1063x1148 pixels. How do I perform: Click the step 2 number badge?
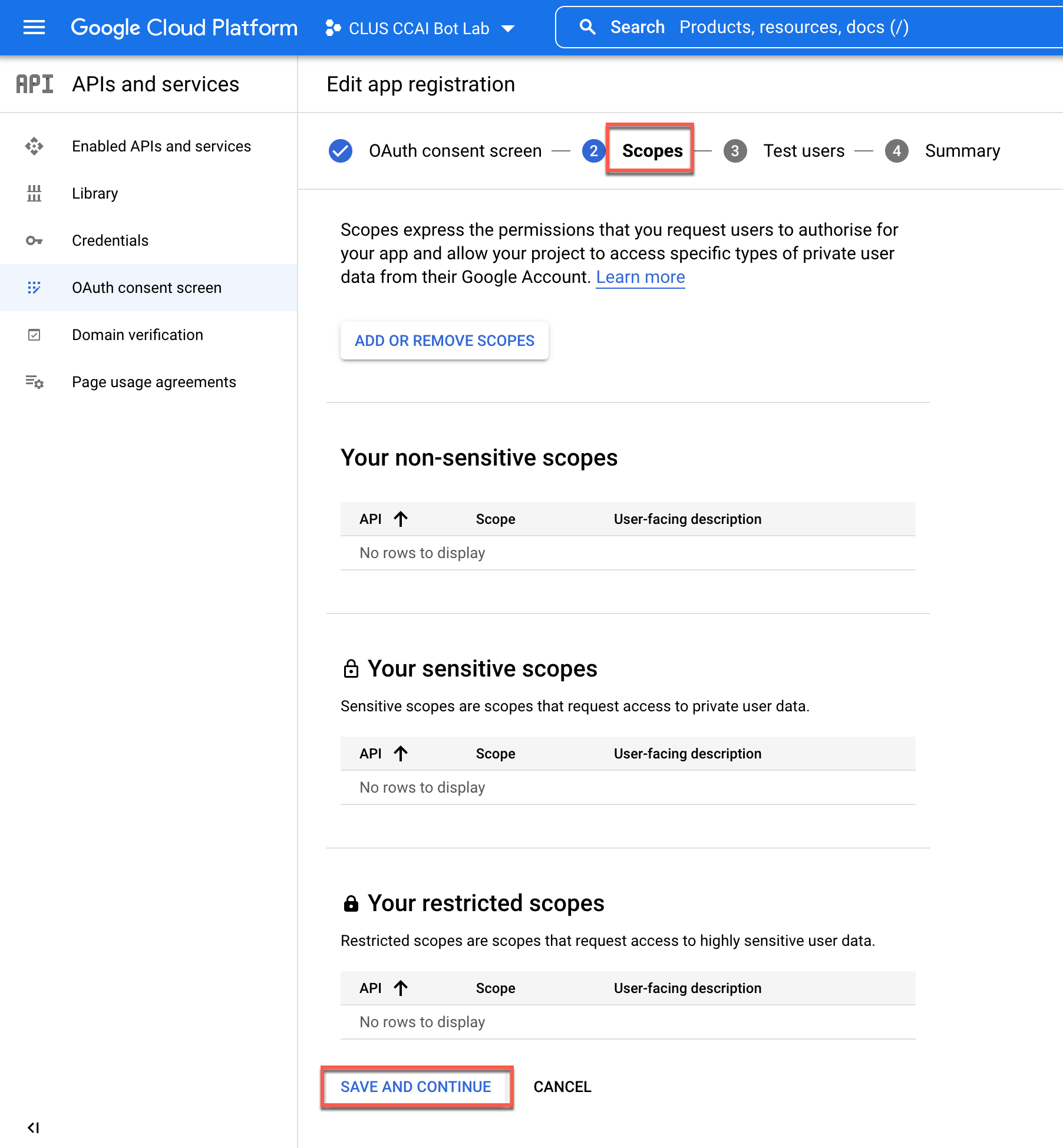594,151
